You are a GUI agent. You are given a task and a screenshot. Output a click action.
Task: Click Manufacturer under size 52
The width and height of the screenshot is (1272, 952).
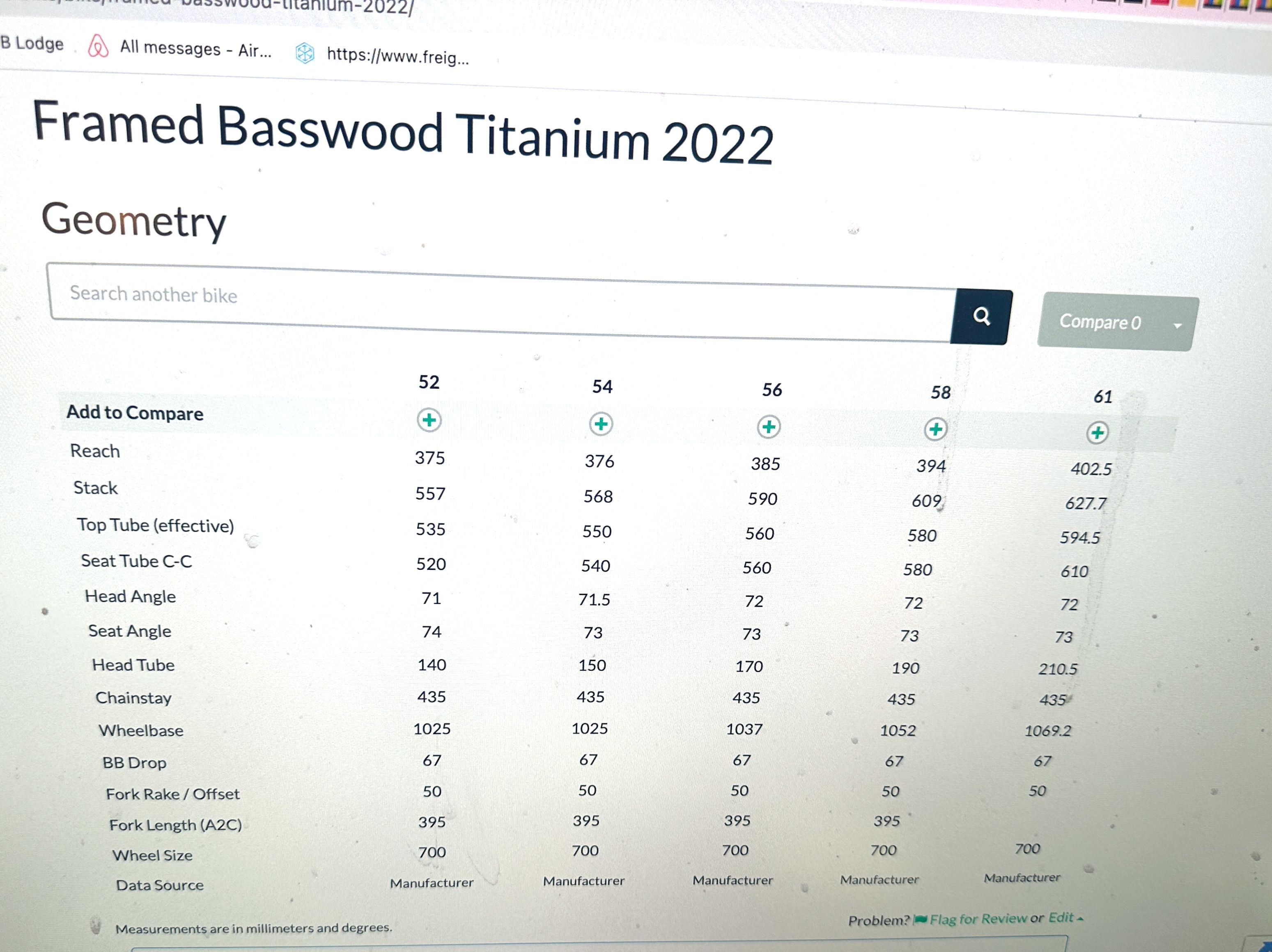[x=431, y=883]
